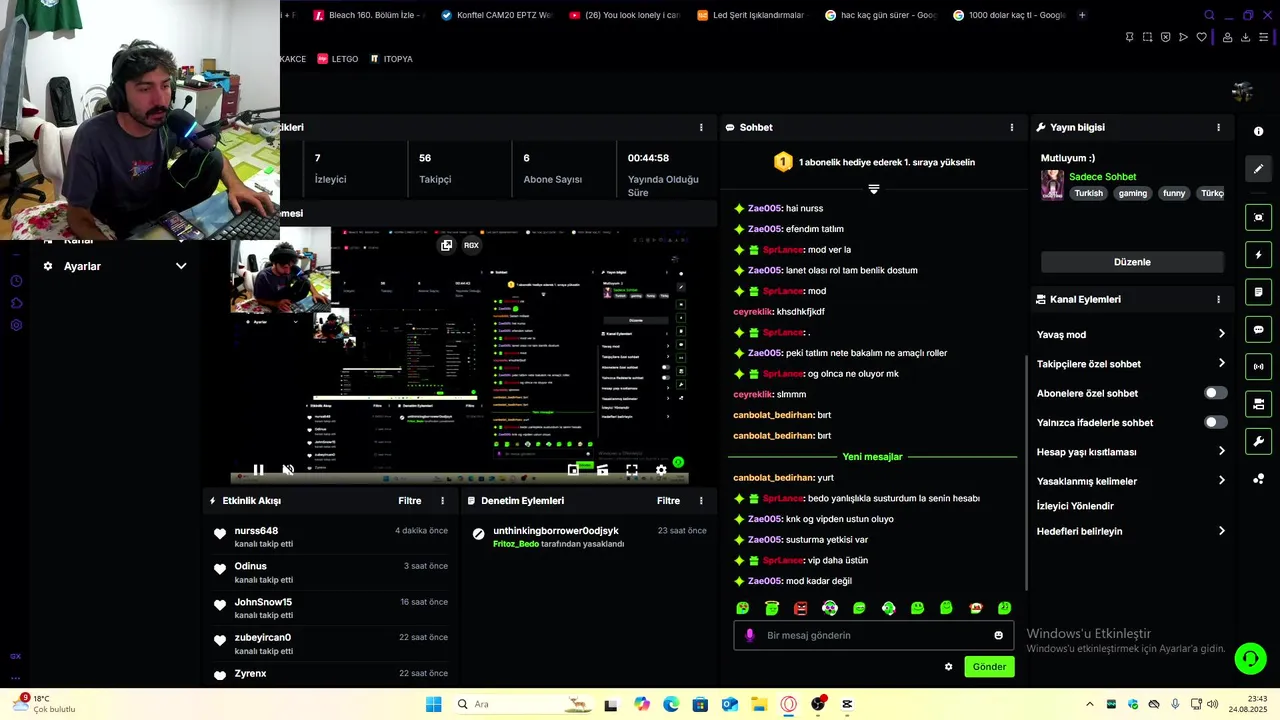Open the camera stream sidebar icon

1258,404
